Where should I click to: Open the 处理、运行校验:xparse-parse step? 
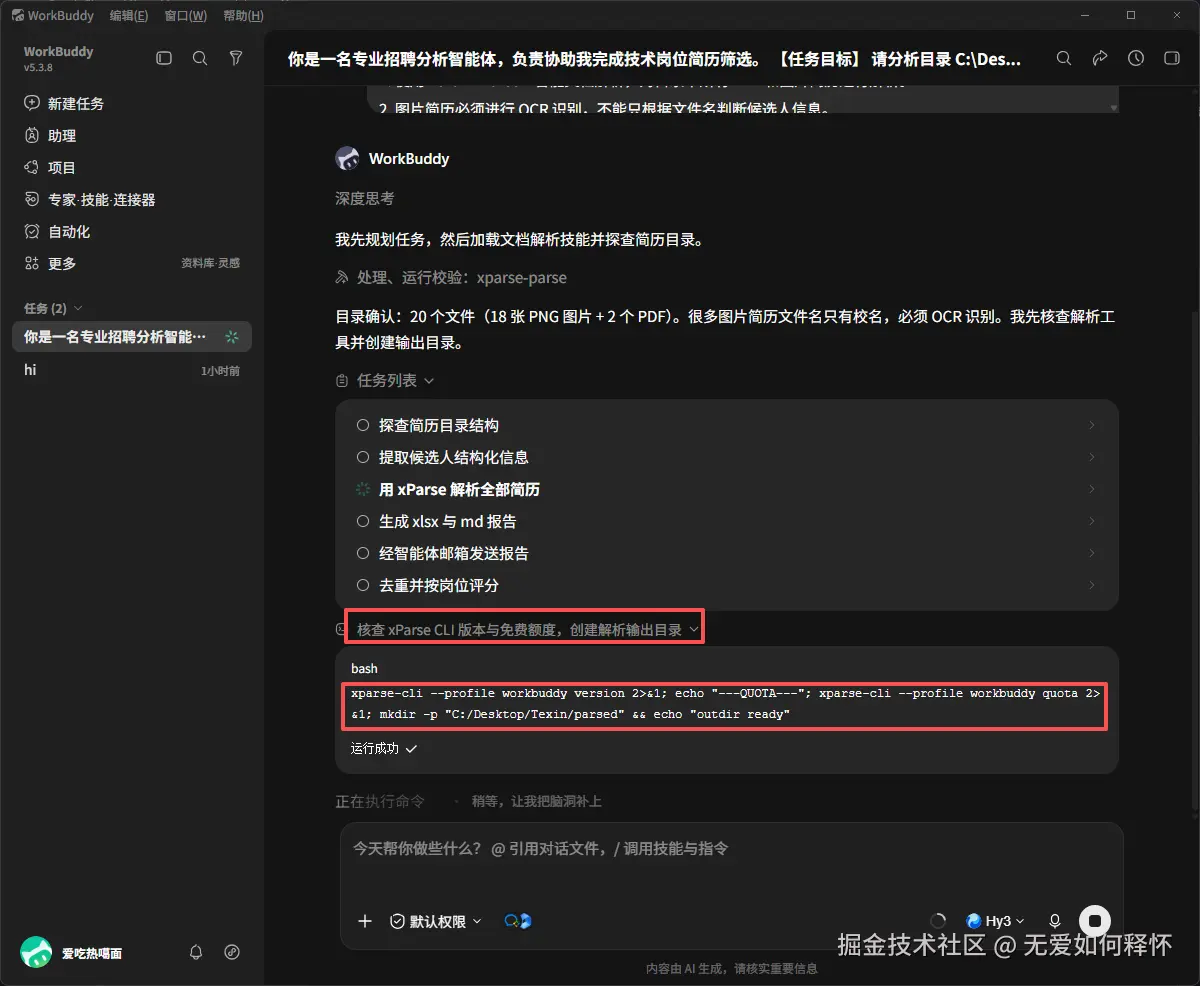451,277
